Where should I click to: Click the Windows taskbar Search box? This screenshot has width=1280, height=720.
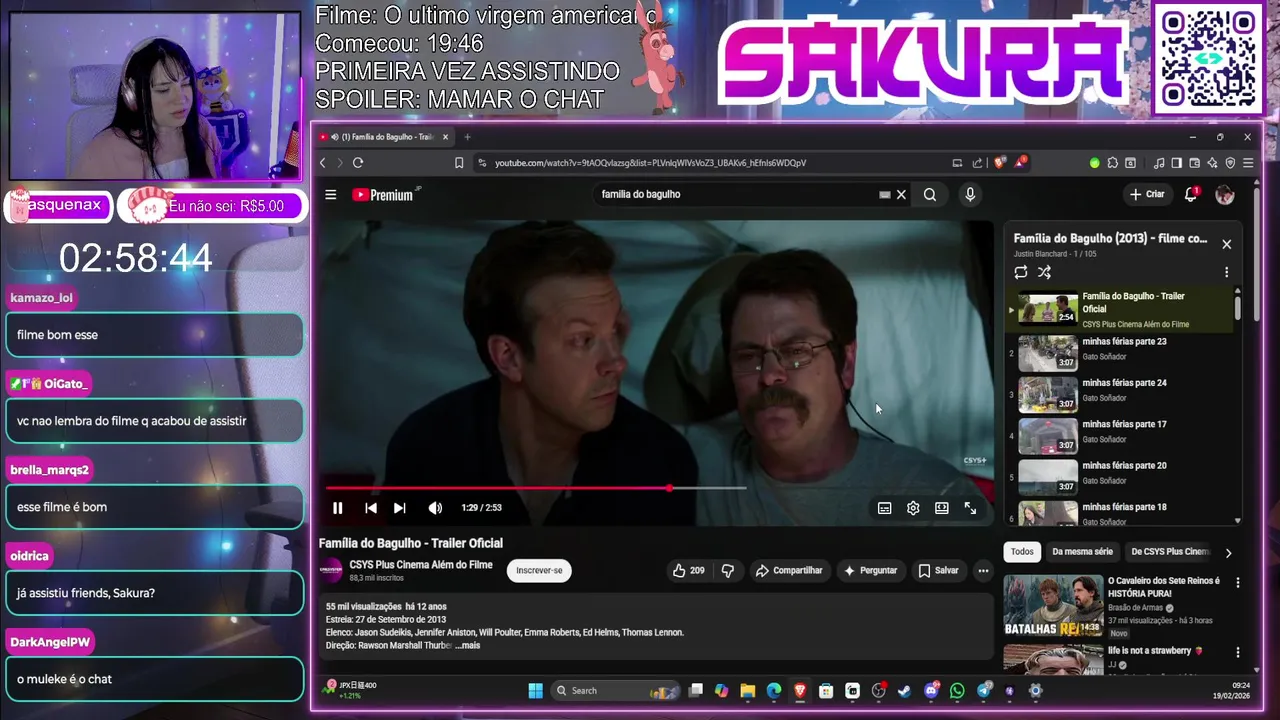point(614,690)
